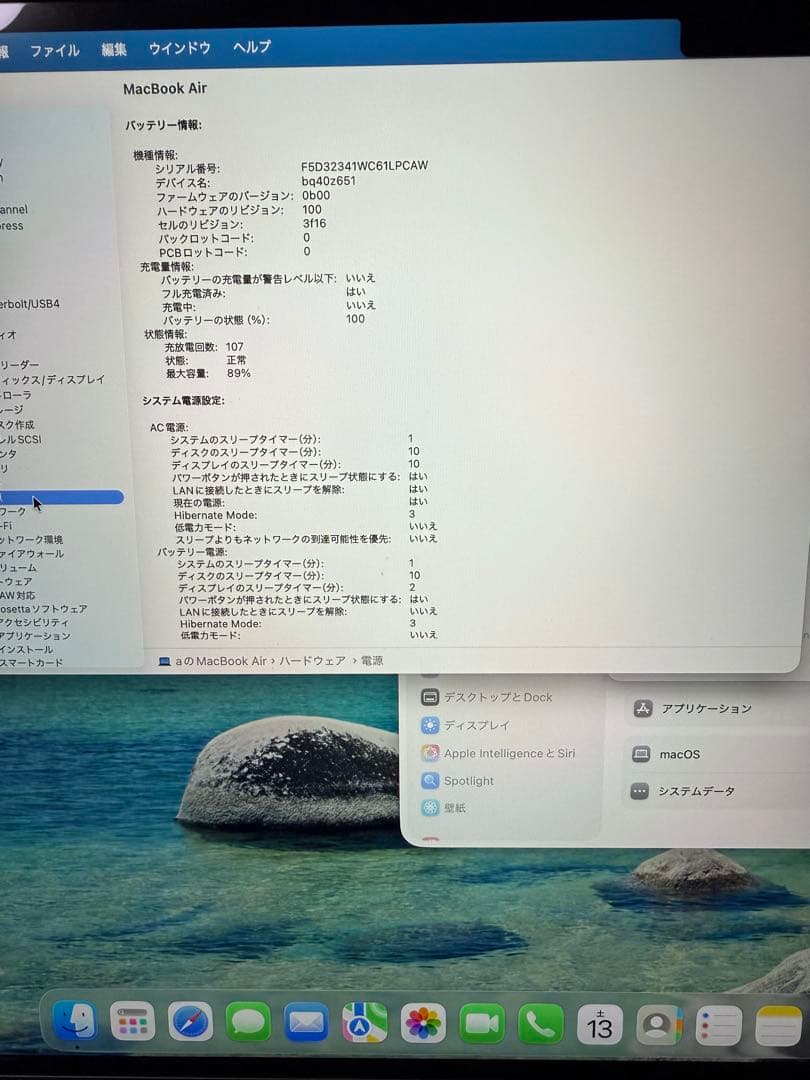The height and width of the screenshot is (1080, 810).
Task: Open the ヘルプ menu
Action: (250, 48)
